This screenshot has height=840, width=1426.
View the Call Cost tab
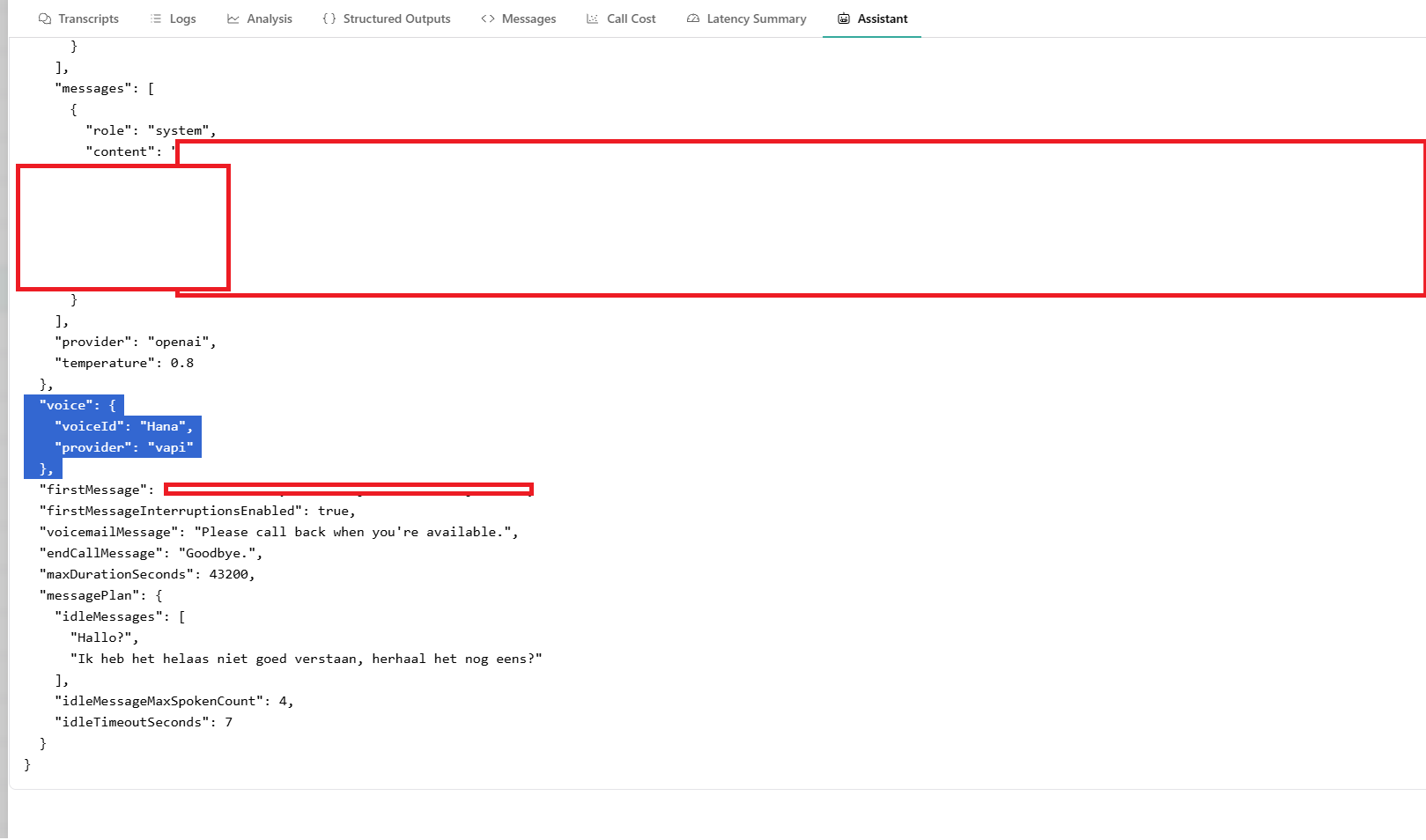coord(621,18)
